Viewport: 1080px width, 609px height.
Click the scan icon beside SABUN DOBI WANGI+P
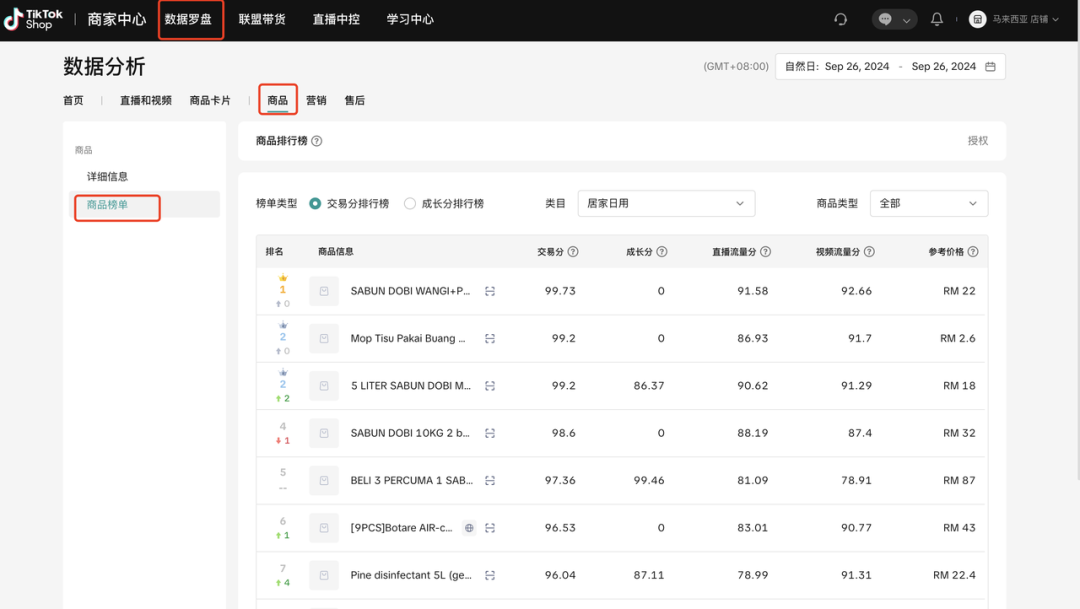pyautogui.click(x=489, y=291)
